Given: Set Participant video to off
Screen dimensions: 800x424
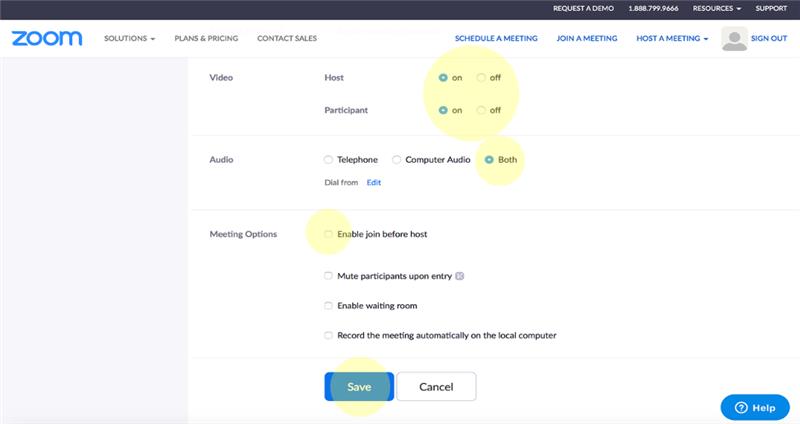Looking at the screenshot, I should pyautogui.click(x=481, y=110).
